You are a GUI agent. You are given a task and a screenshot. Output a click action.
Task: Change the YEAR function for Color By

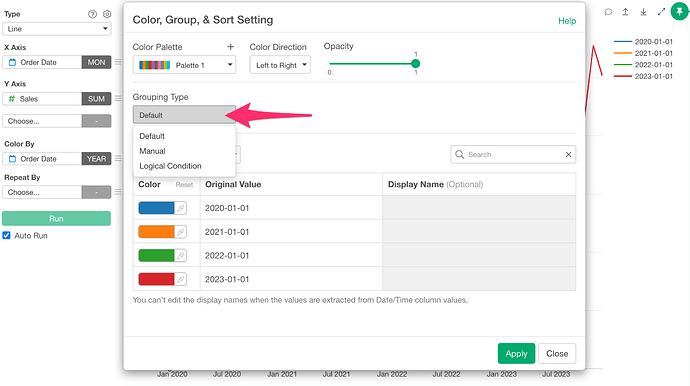96,158
